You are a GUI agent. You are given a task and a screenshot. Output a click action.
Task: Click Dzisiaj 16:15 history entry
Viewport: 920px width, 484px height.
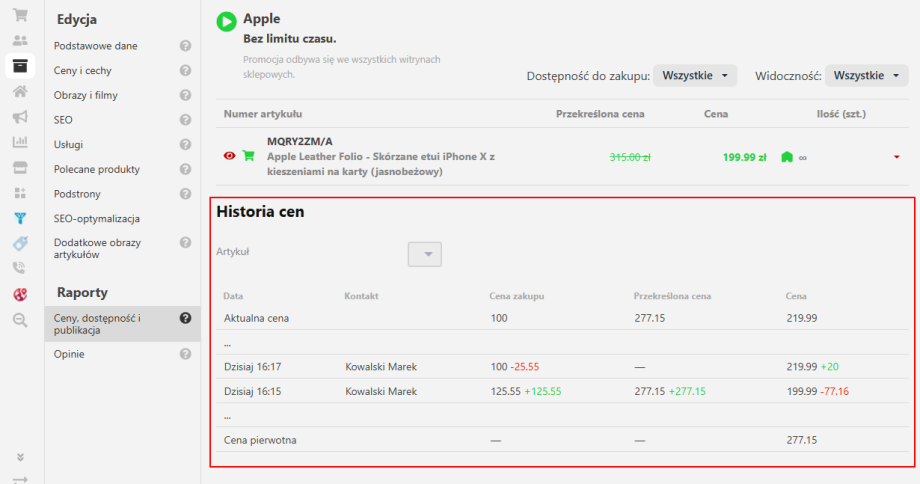tap(252, 391)
